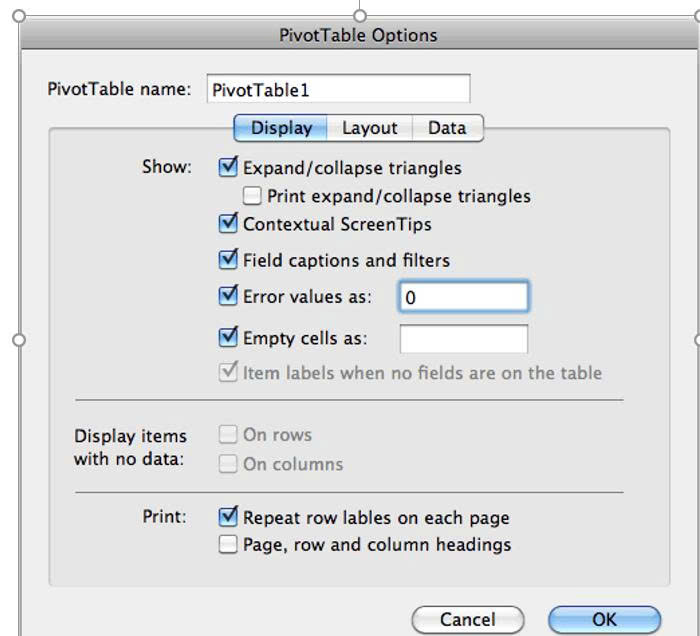Open the Layout tab
This screenshot has height=636, width=700.
369,128
